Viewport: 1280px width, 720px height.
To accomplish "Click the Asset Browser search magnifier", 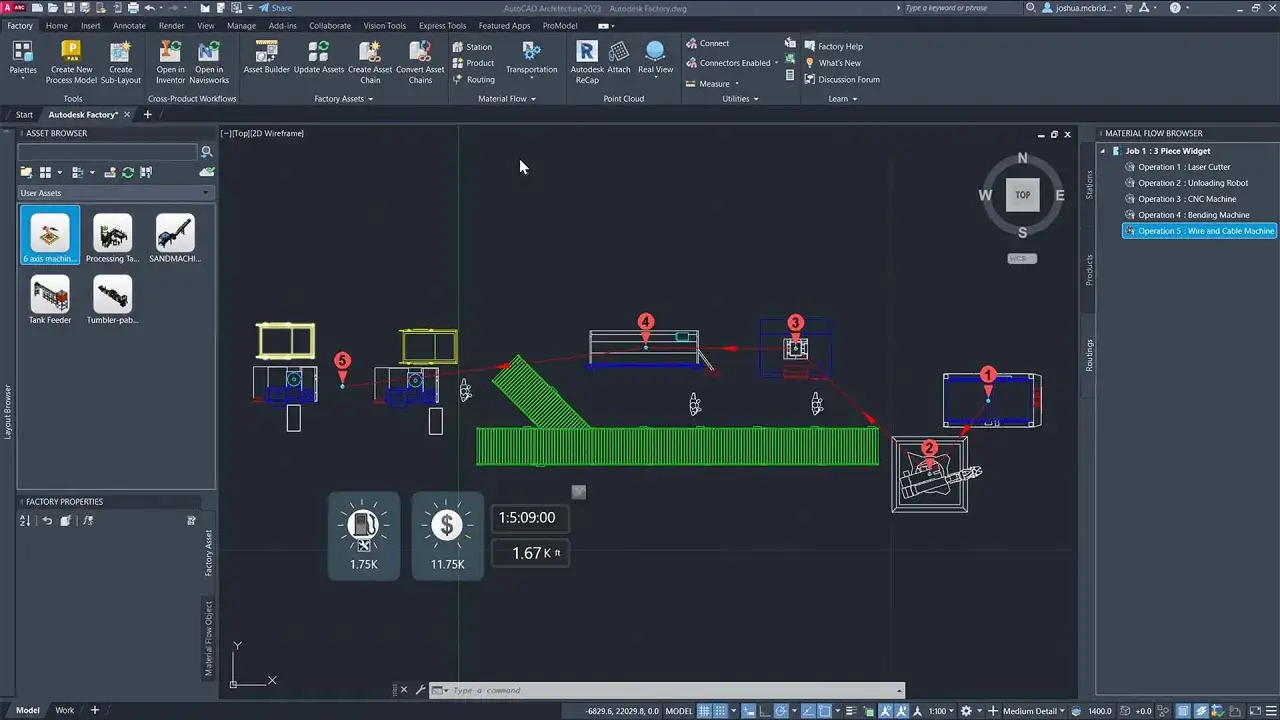I will pos(207,152).
